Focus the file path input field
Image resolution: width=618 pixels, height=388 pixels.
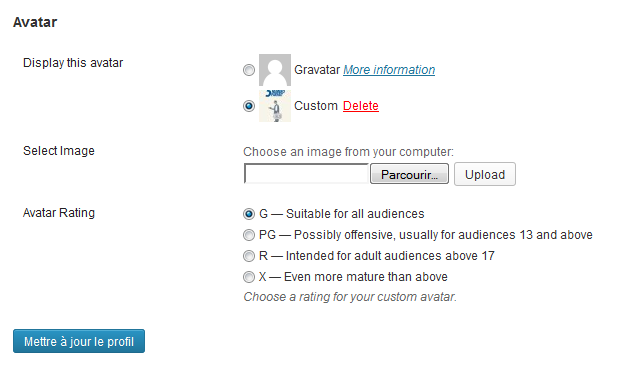[306, 173]
